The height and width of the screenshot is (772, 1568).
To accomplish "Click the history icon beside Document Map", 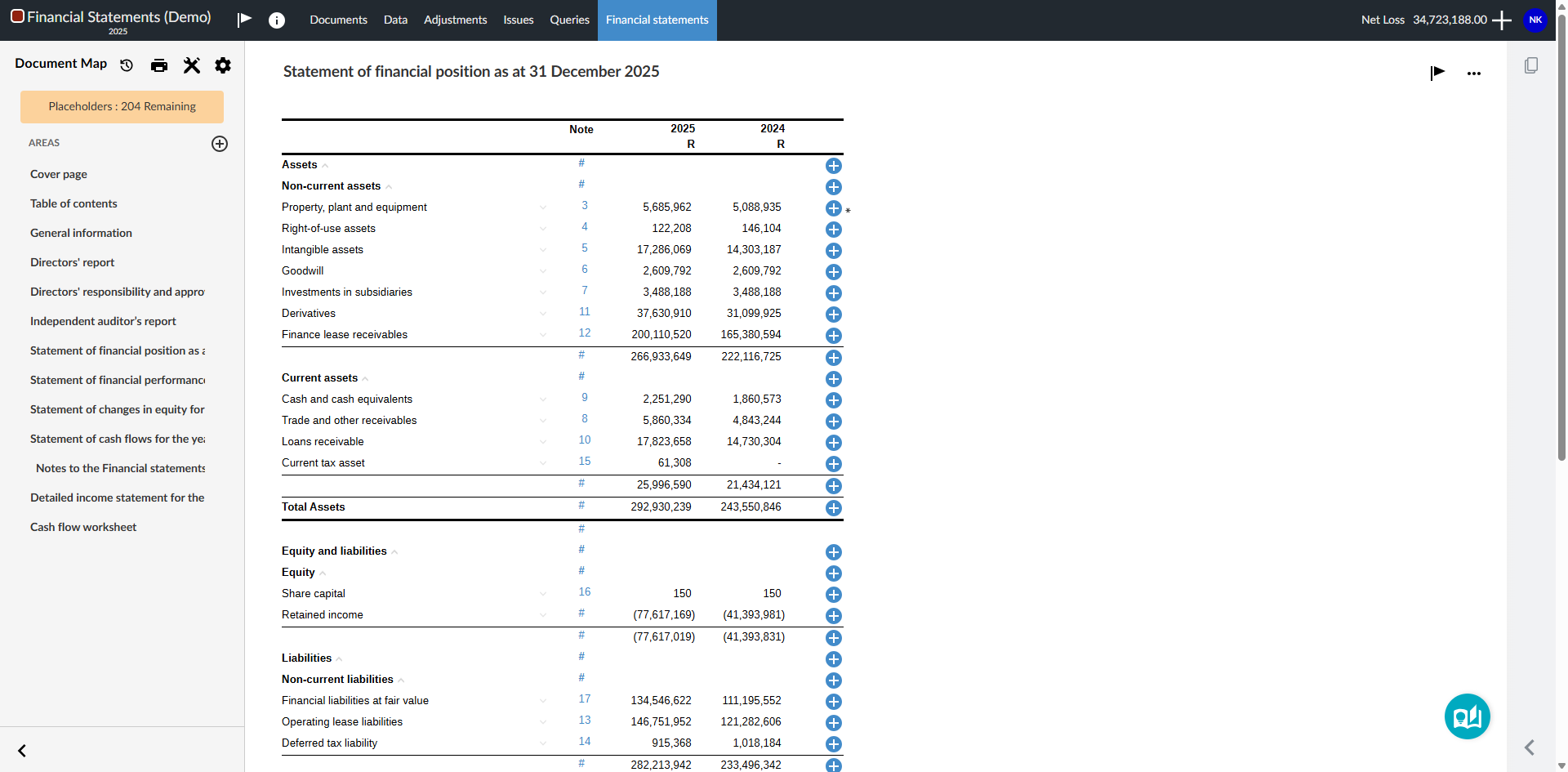I will click(127, 65).
